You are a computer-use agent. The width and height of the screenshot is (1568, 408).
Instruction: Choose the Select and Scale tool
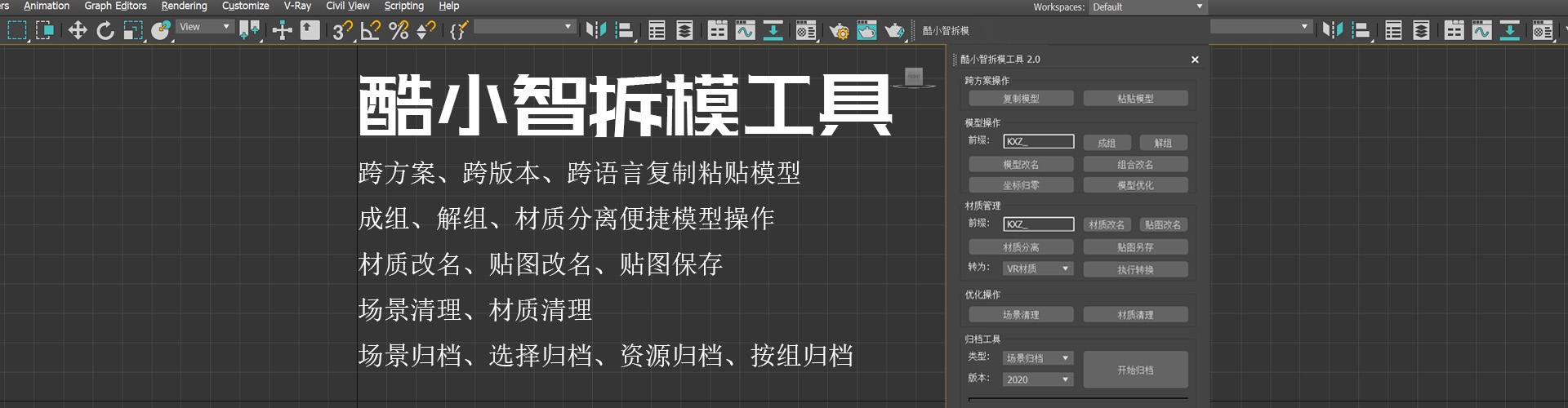pyautogui.click(x=132, y=31)
